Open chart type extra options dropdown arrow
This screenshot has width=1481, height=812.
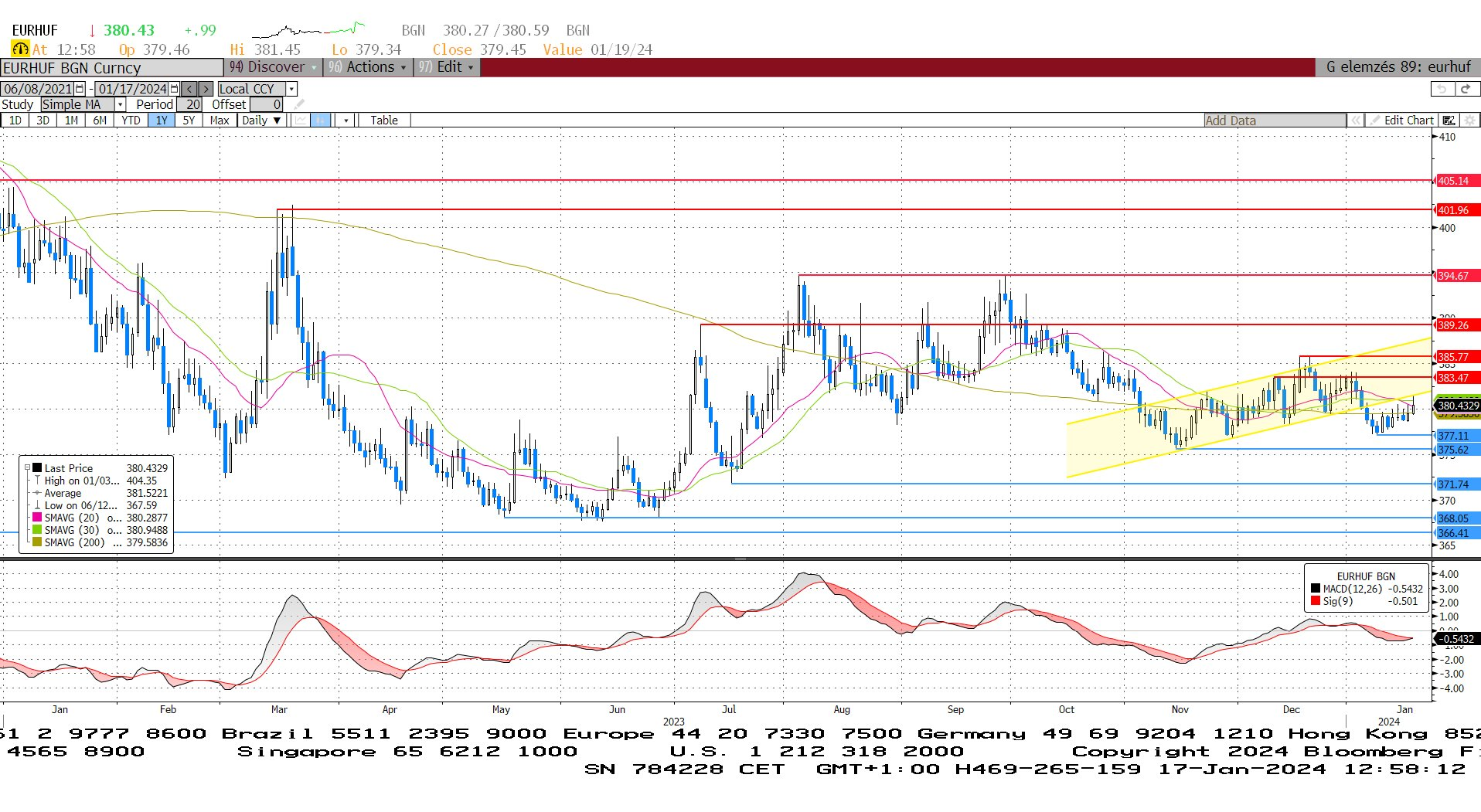(x=346, y=121)
